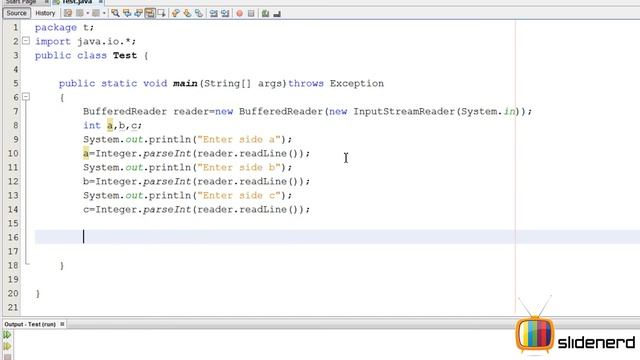
Task: Toggle Highlight Search icon
Action: [150, 13]
